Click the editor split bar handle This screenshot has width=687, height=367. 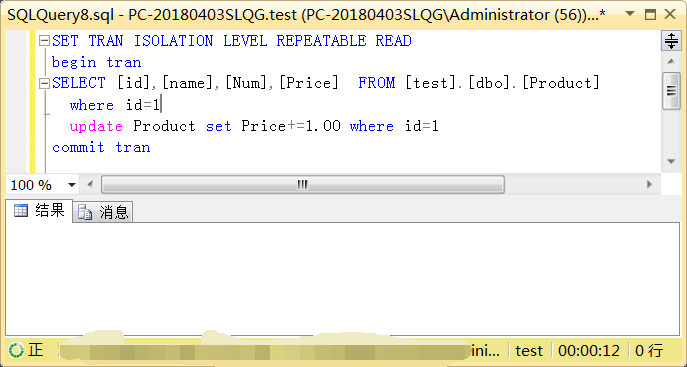pyautogui.click(x=671, y=41)
